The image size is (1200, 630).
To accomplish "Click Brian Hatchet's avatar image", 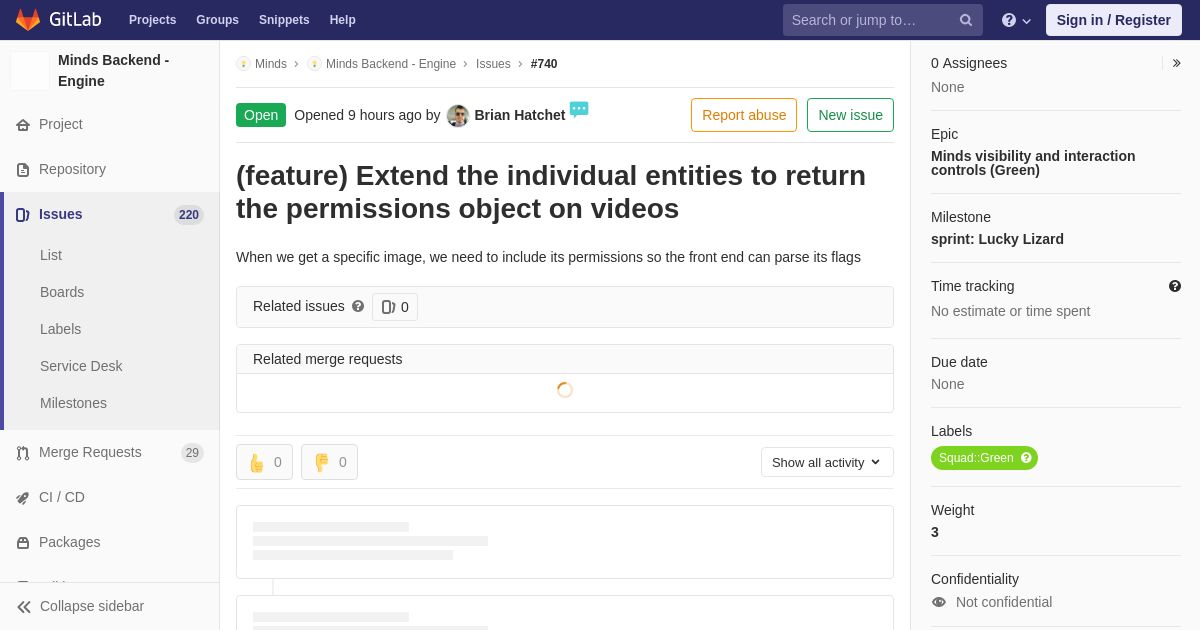I will click(458, 116).
